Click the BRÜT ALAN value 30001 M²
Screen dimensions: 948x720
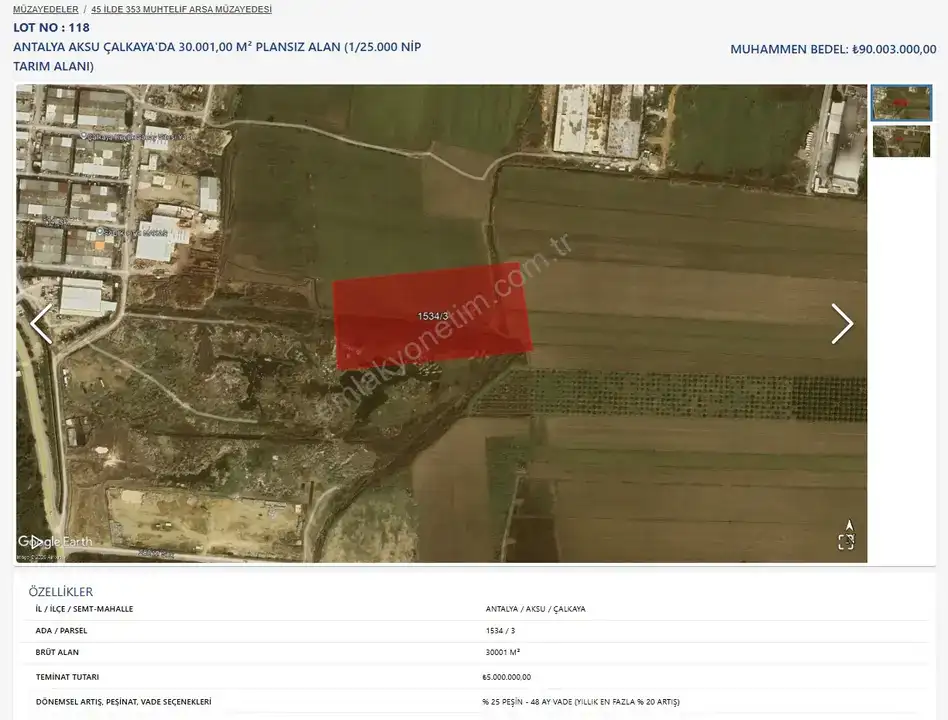click(502, 653)
